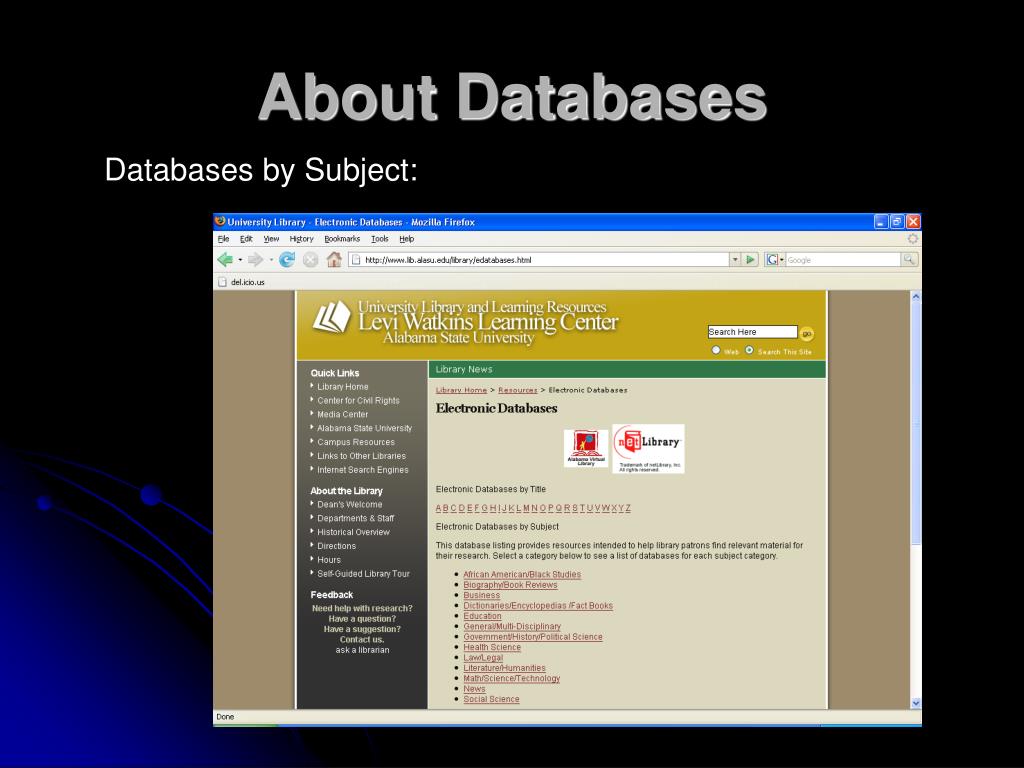Viewport: 1024px width, 768px height.
Task: Open the General/Multi-Disciplinary link
Action: [512, 626]
